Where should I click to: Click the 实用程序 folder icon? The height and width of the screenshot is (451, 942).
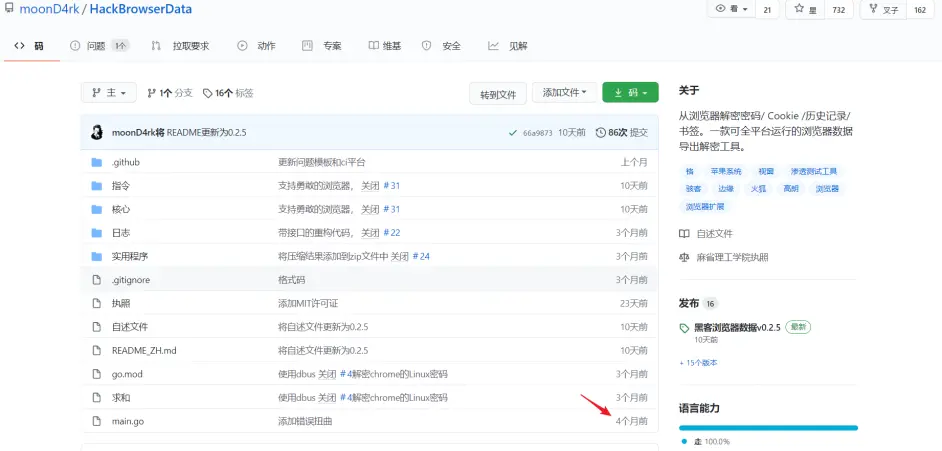[97, 256]
